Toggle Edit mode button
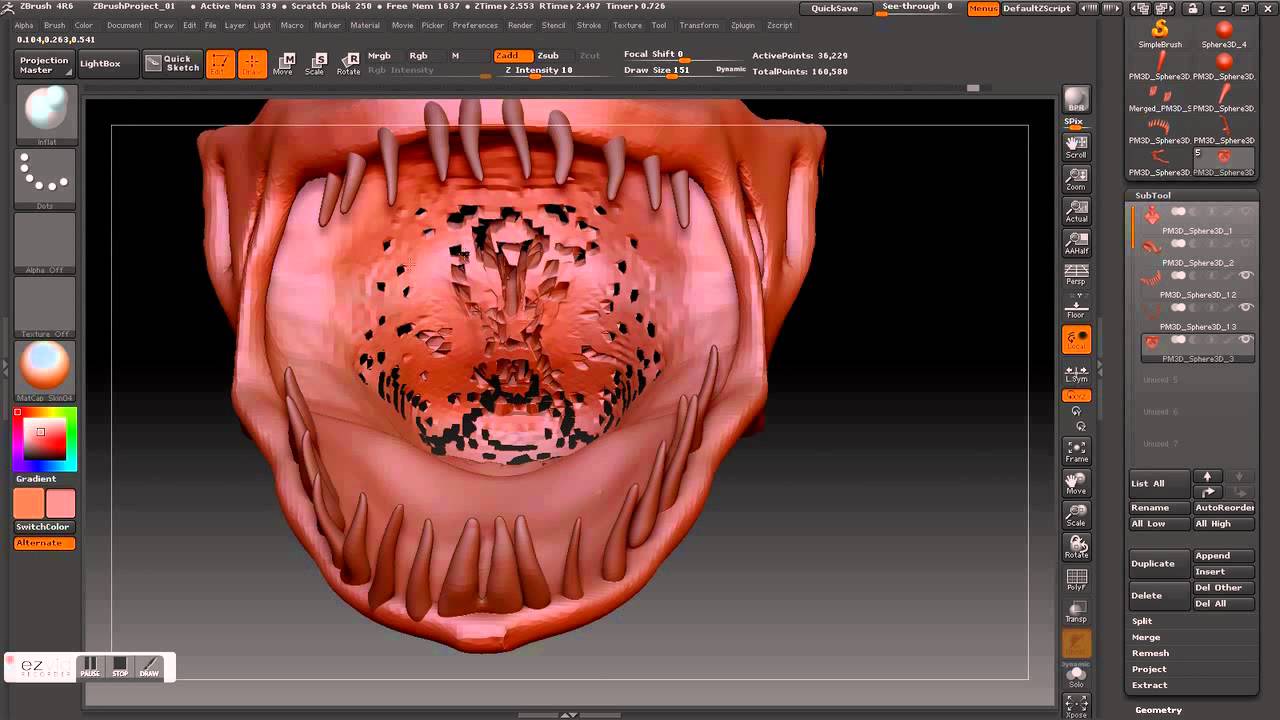 tap(220, 64)
